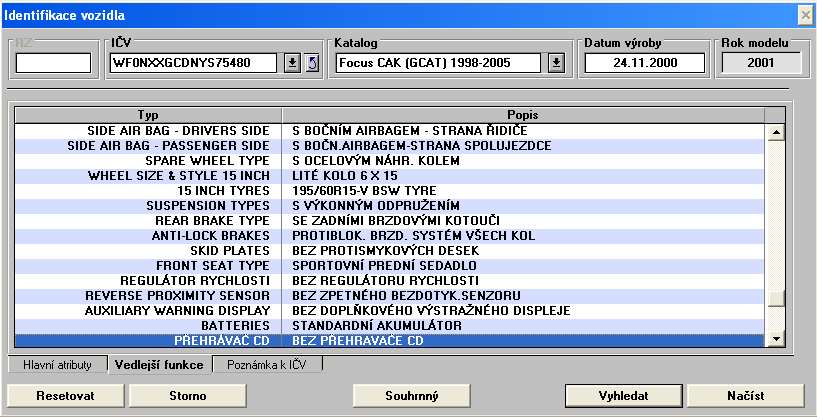The image size is (817, 417).
Task: Close the Identifikace vozidla window
Action: (804, 15)
